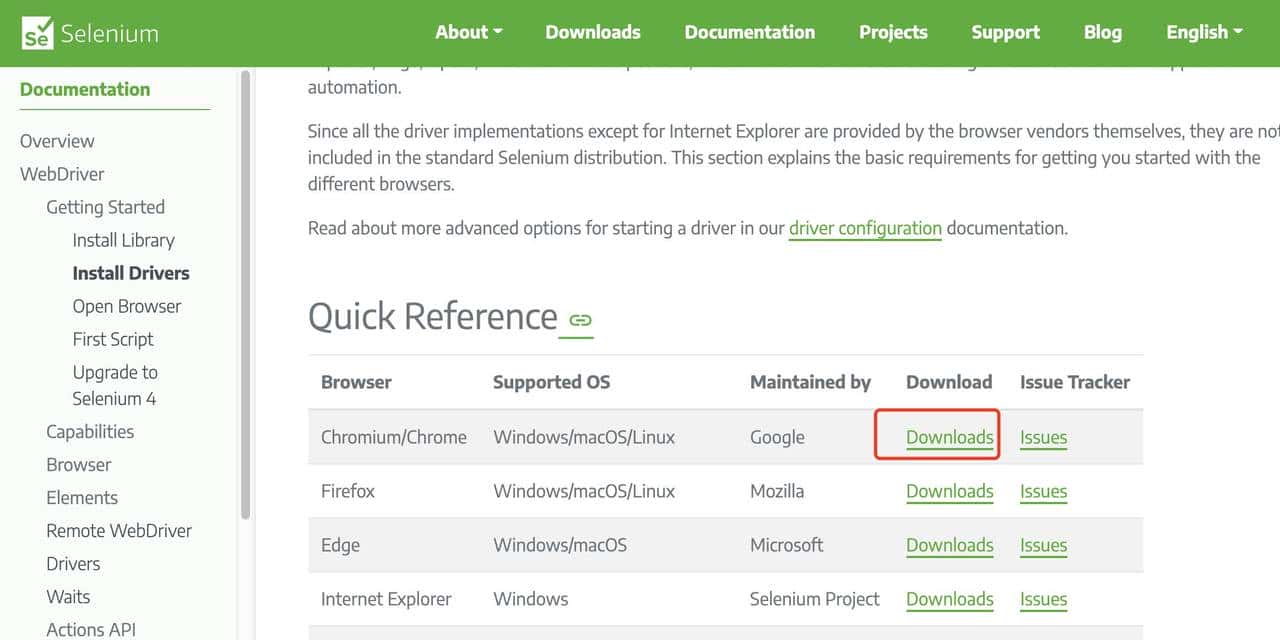Click the Quick Reference anchor link icon
The height and width of the screenshot is (640, 1280).
tap(580, 320)
